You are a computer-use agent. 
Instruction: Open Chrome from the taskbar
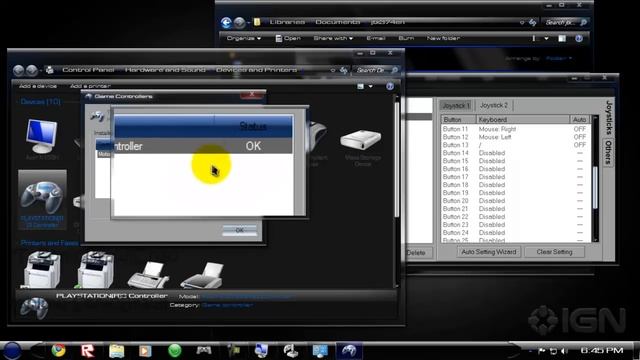tap(58, 350)
